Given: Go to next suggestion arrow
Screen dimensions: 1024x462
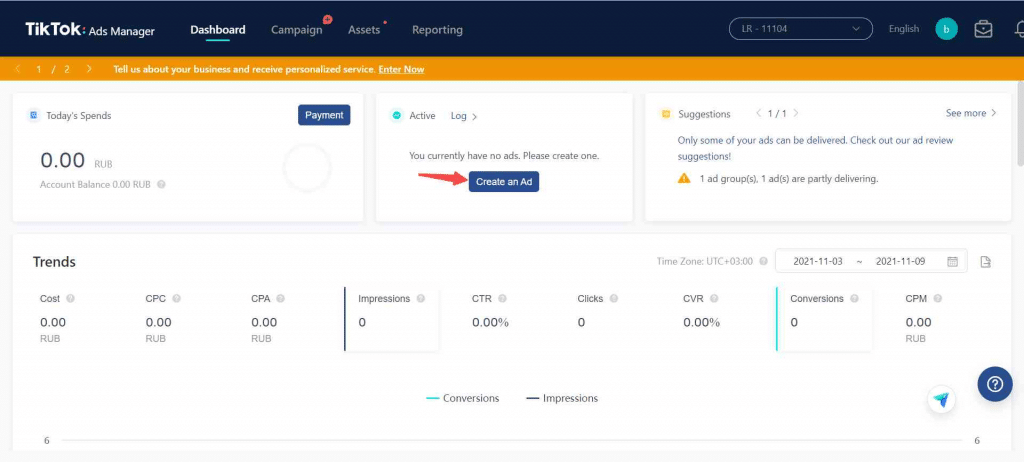Looking at the screenshot, I should tap(795, 113).
